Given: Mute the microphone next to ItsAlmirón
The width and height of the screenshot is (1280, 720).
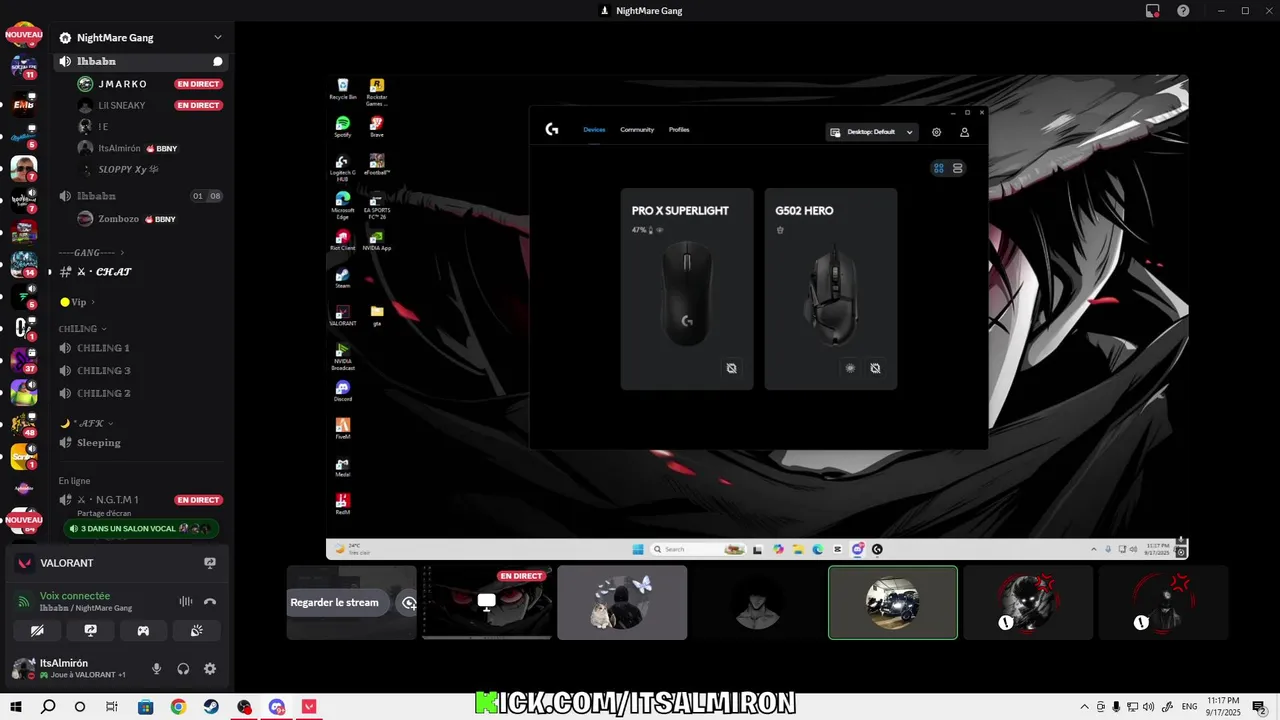Looking at the screenshot, I should coord(156,669).
